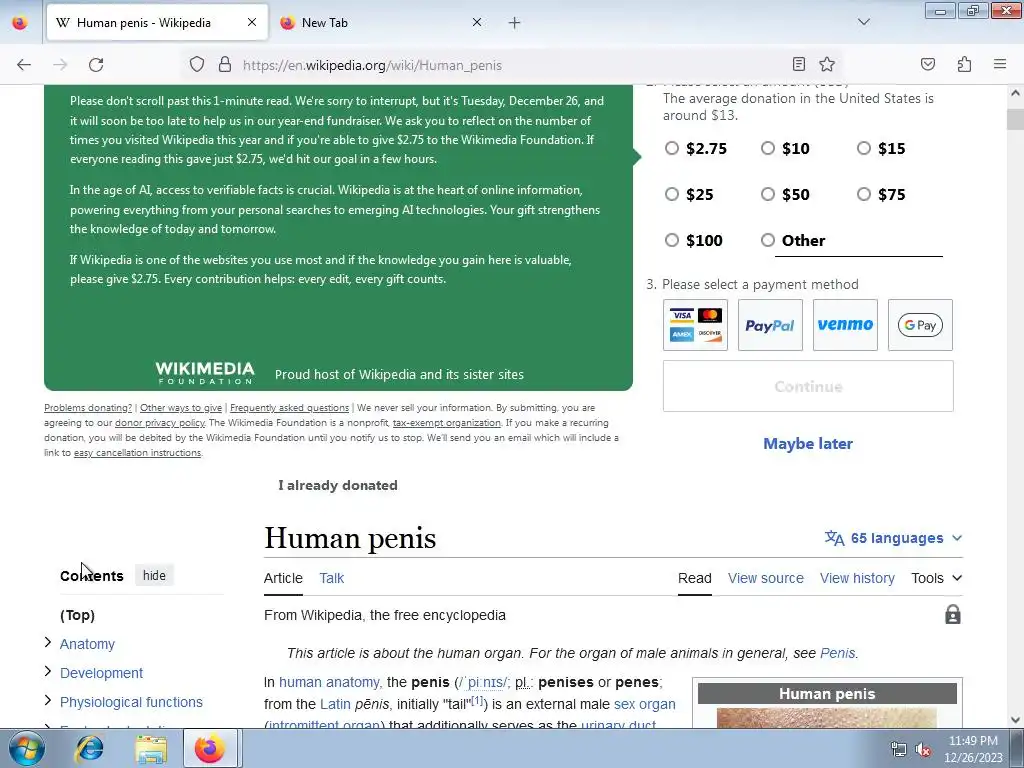The image size is (1024, 768).
Task: Switch to the Talk tab
Action: 332,578
